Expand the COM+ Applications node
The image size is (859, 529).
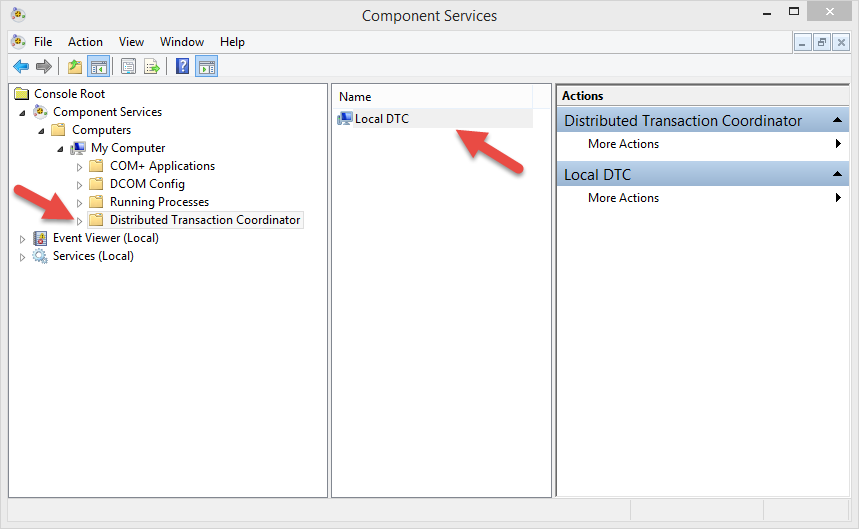pyautogui.click(x=79, y=167)
